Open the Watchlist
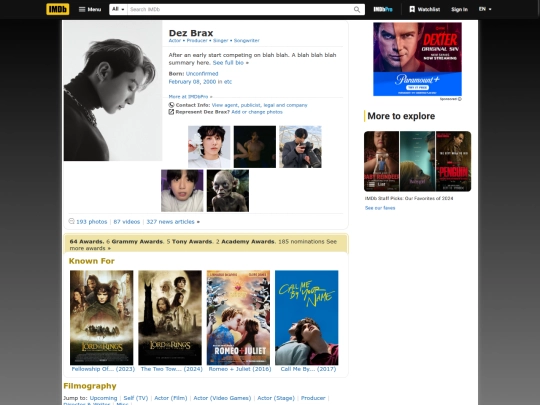 point(425,9)
